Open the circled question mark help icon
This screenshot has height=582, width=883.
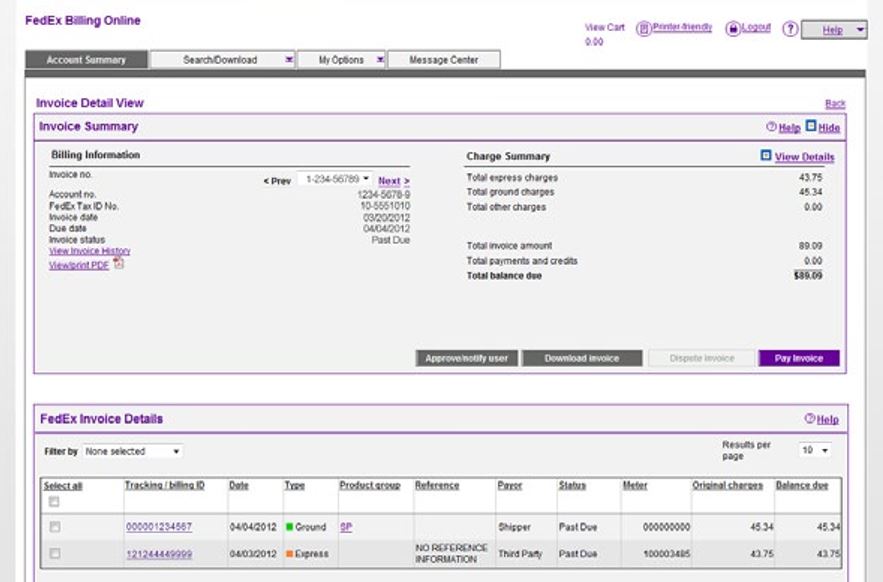point(789,28)
